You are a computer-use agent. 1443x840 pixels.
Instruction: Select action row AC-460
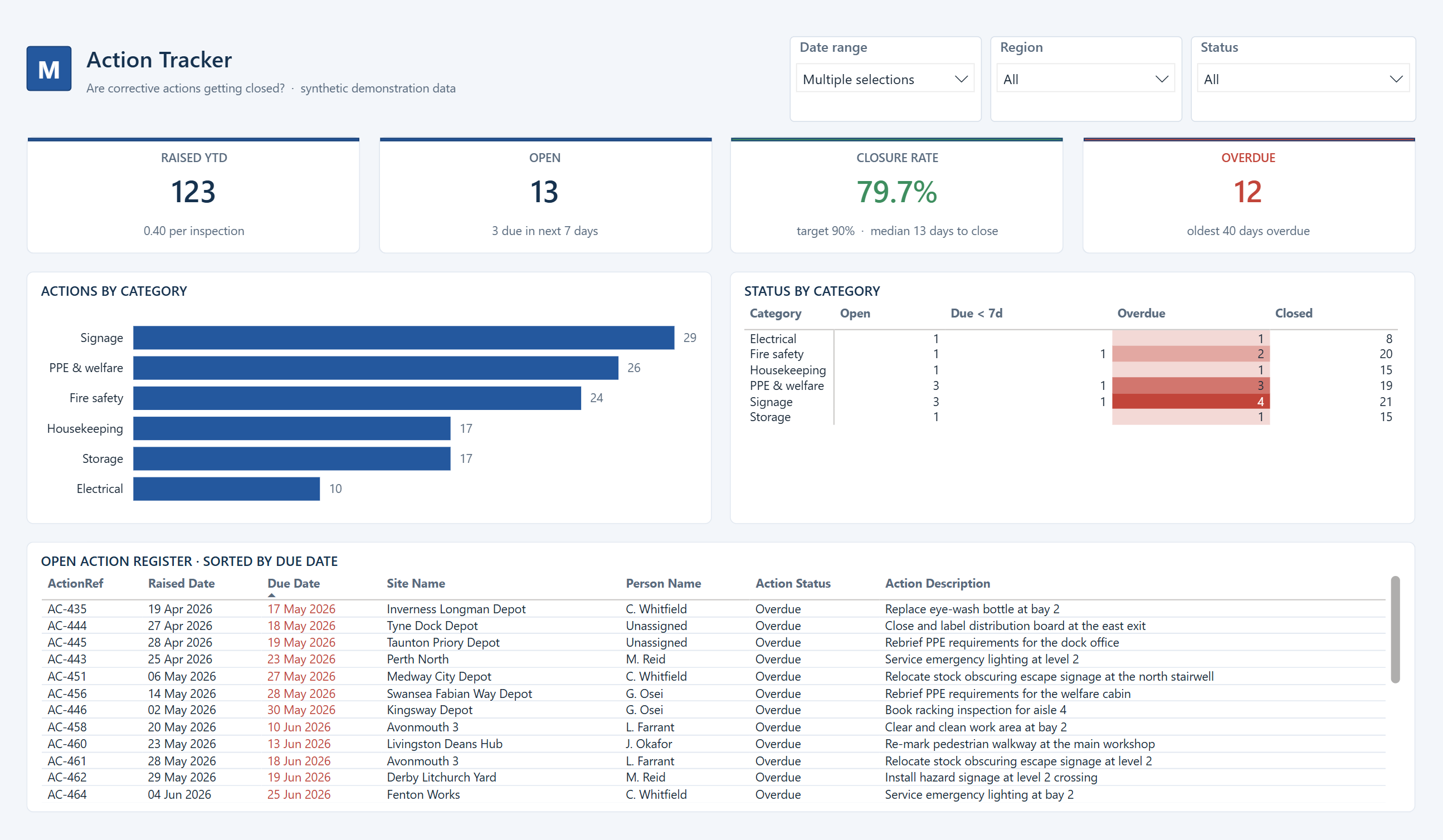click(714, 744)
